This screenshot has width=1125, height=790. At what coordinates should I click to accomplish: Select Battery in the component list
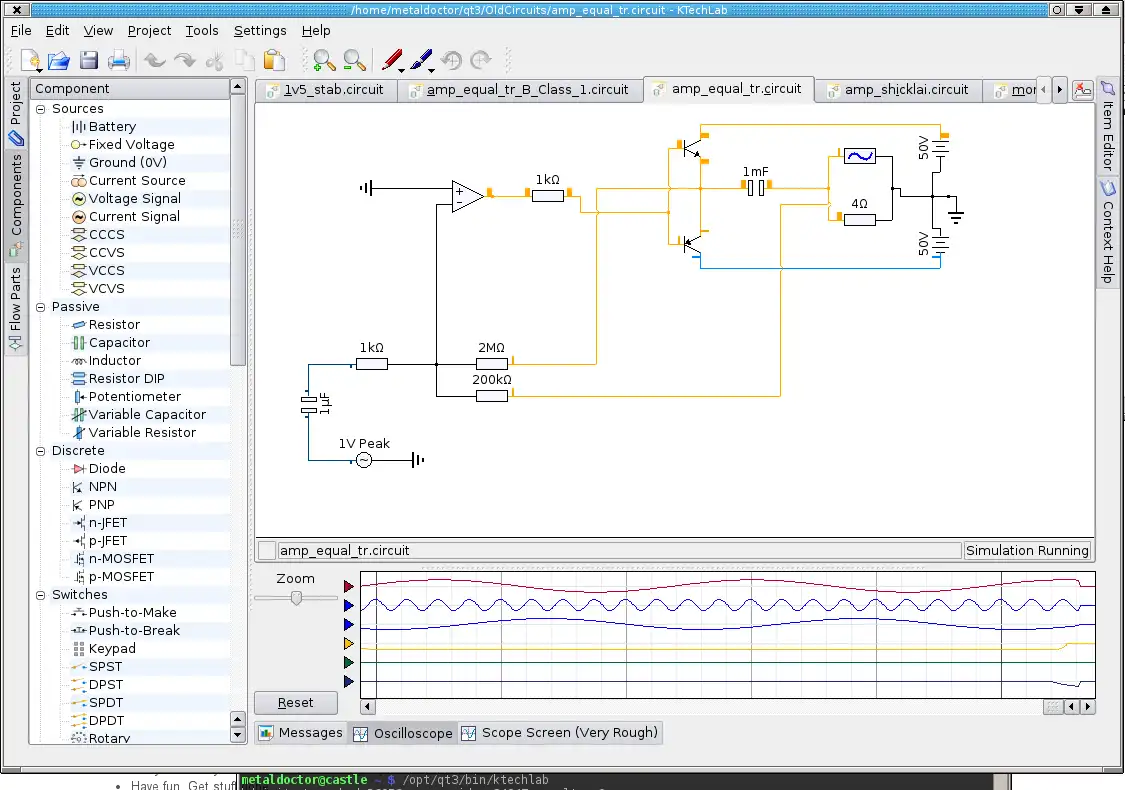tap(112, 126)
